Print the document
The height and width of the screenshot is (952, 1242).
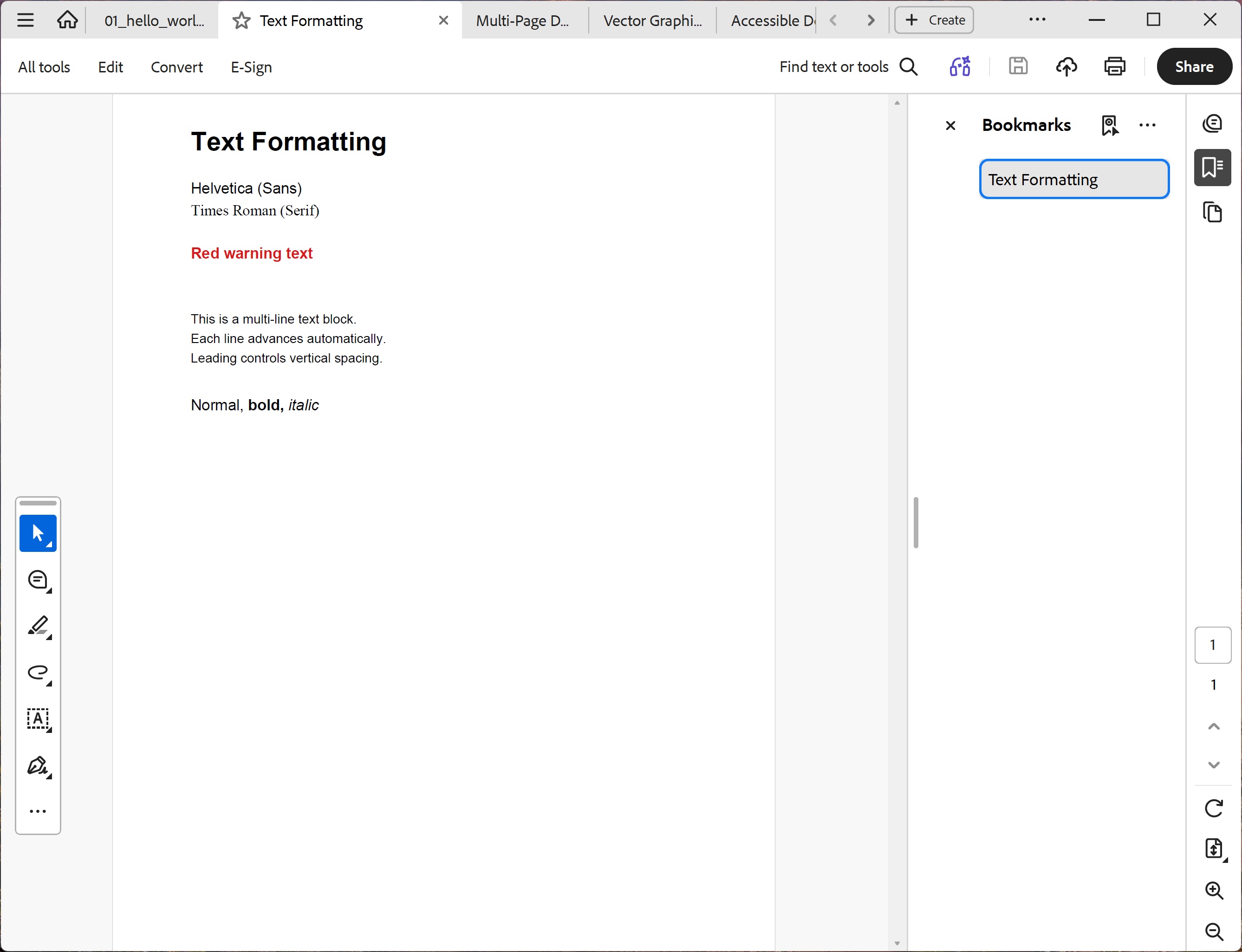1114,66
